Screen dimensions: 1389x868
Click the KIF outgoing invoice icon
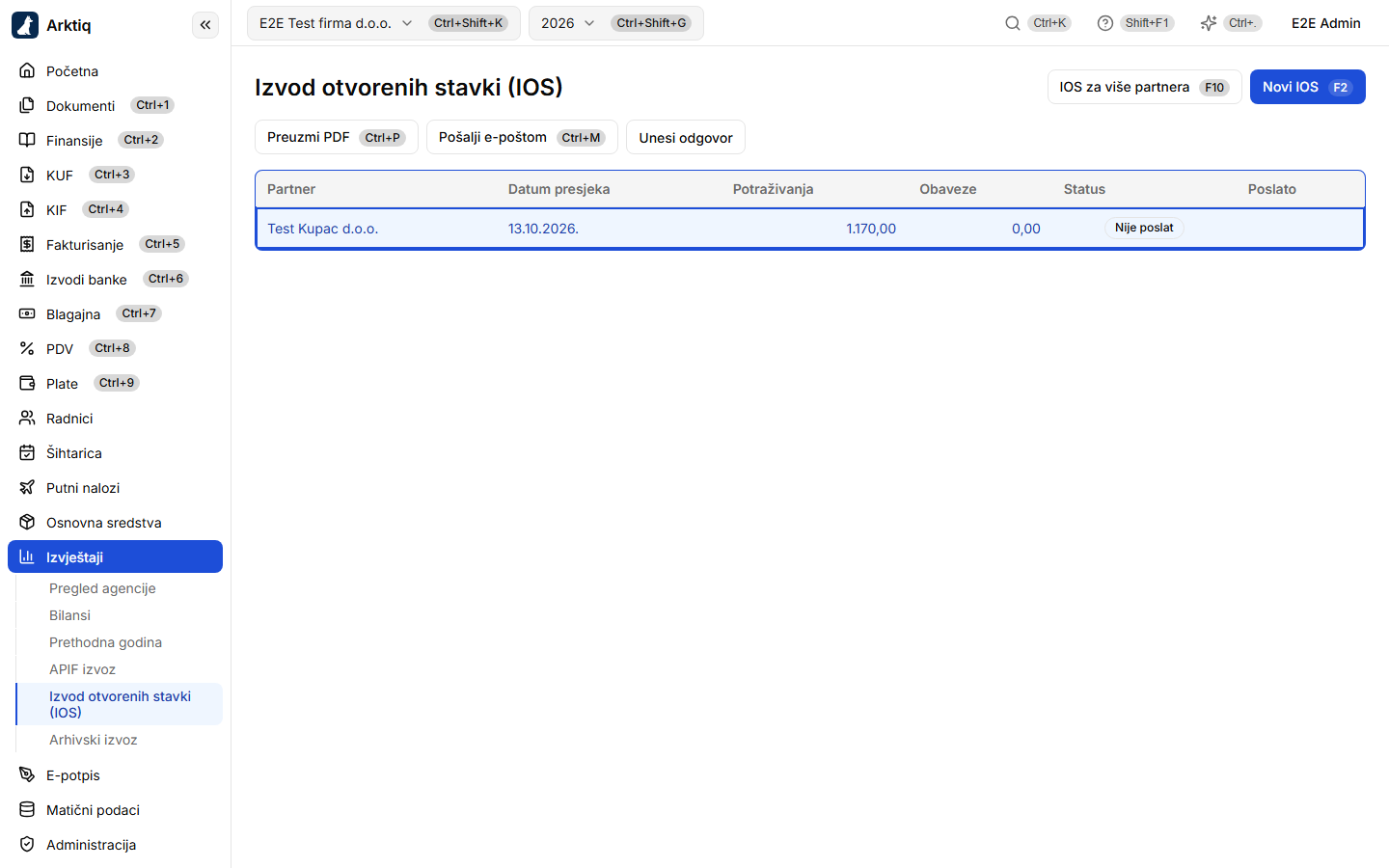point(27,209)
